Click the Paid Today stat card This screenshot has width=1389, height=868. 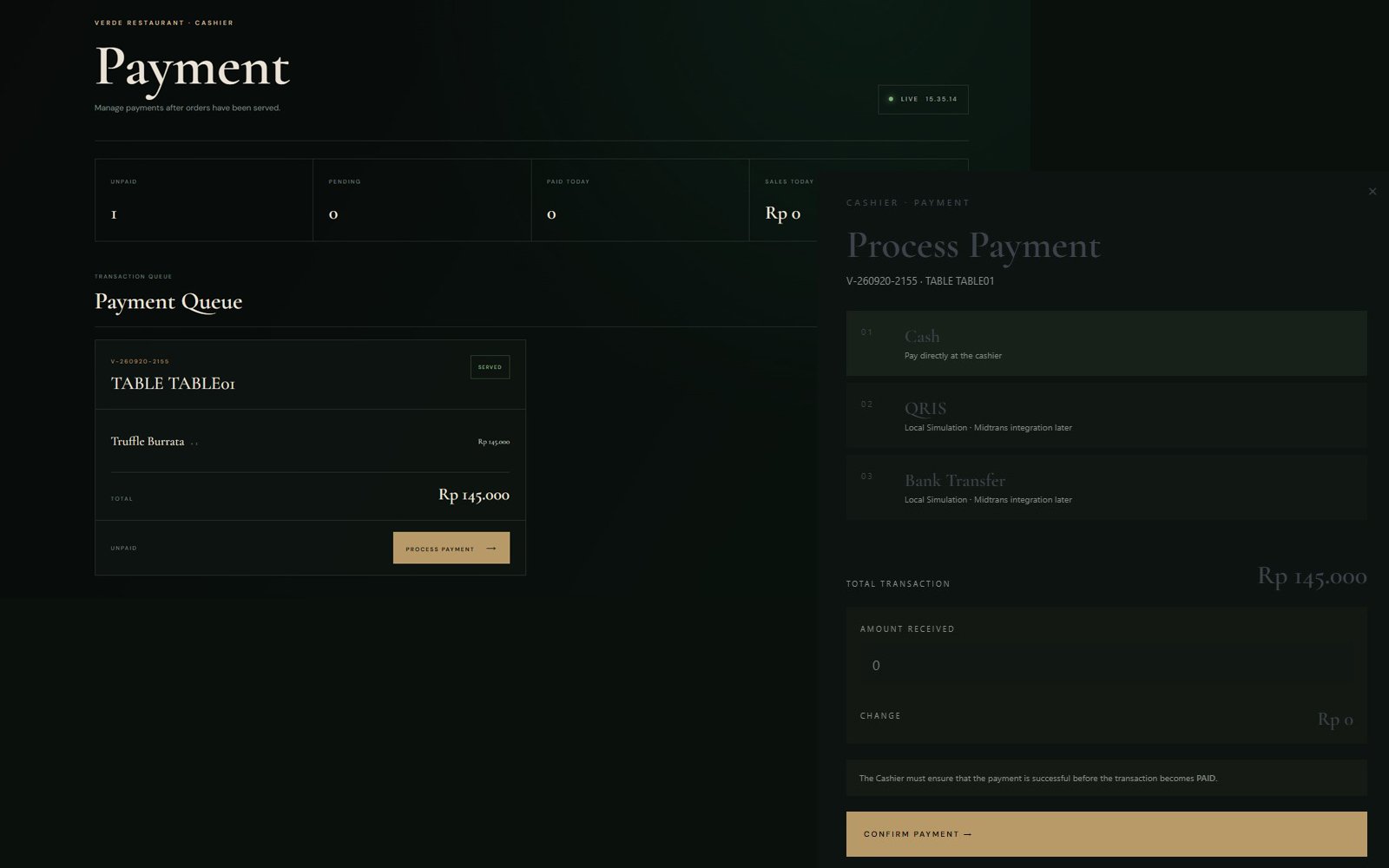coord(640,200)
